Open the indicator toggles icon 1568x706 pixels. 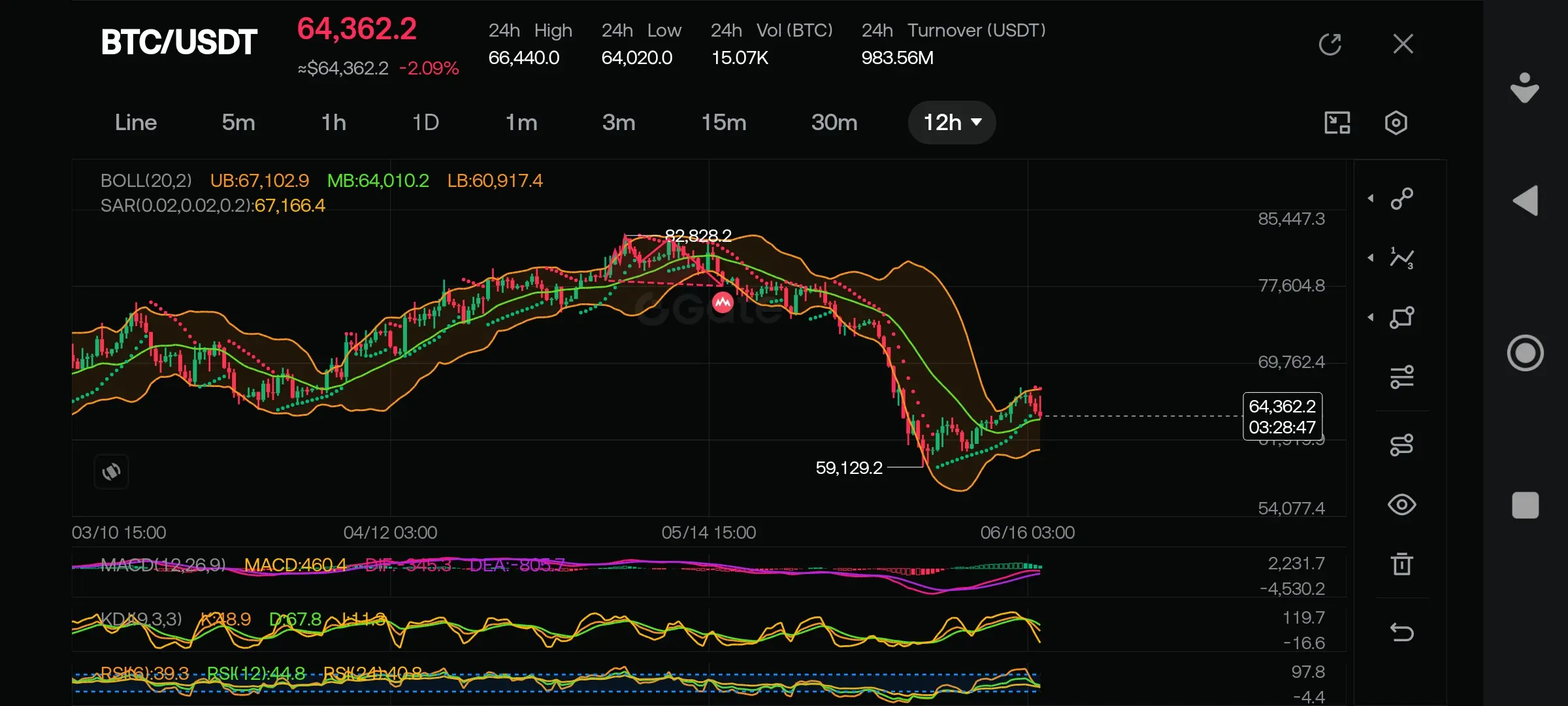coord(1402,445)
